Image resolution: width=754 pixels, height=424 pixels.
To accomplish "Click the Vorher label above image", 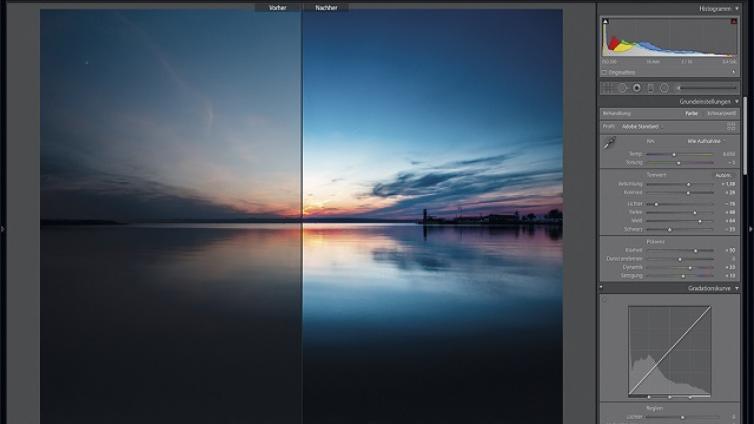I will [x=277, y=8].
